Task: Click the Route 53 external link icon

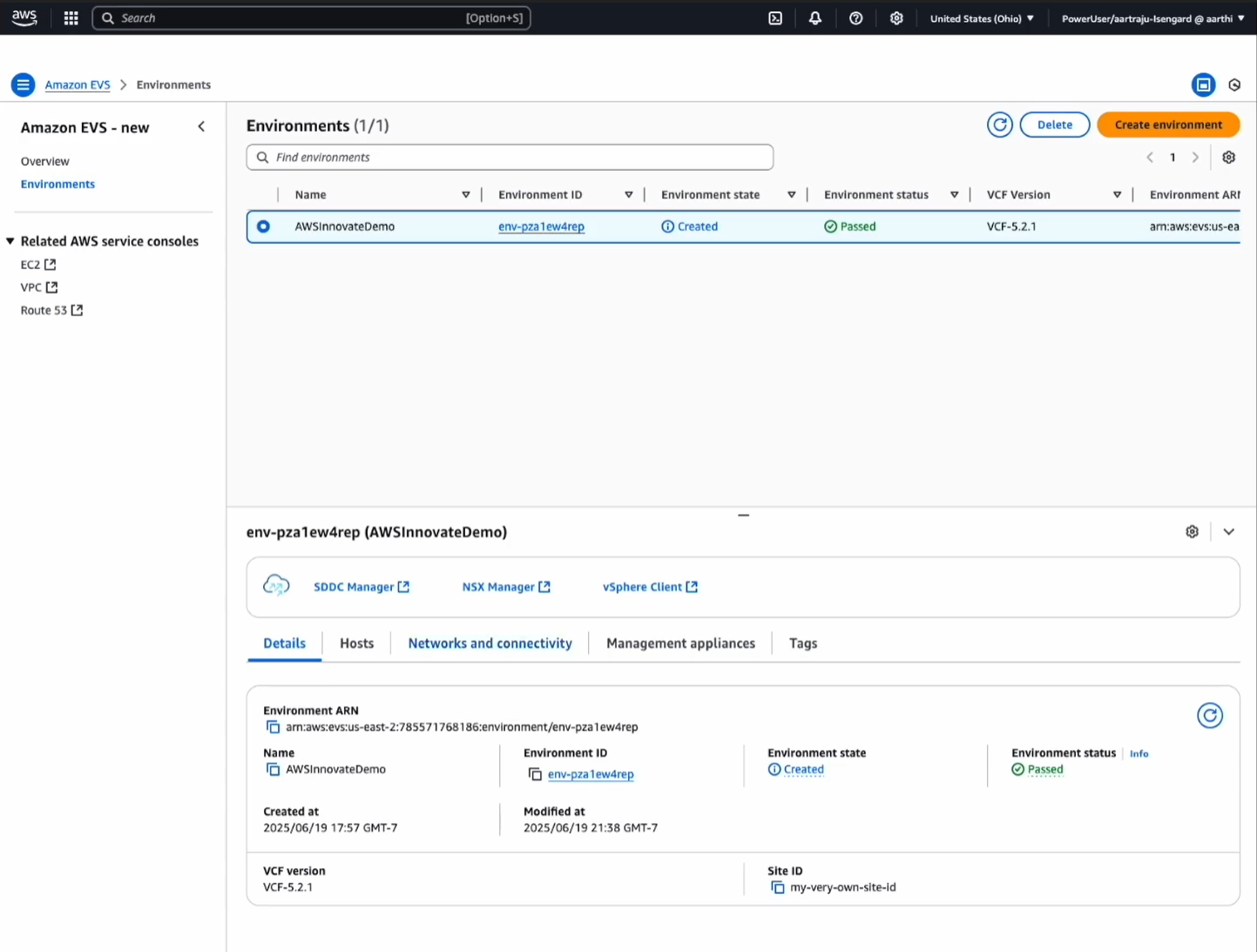Action: [x=78, y=309]
